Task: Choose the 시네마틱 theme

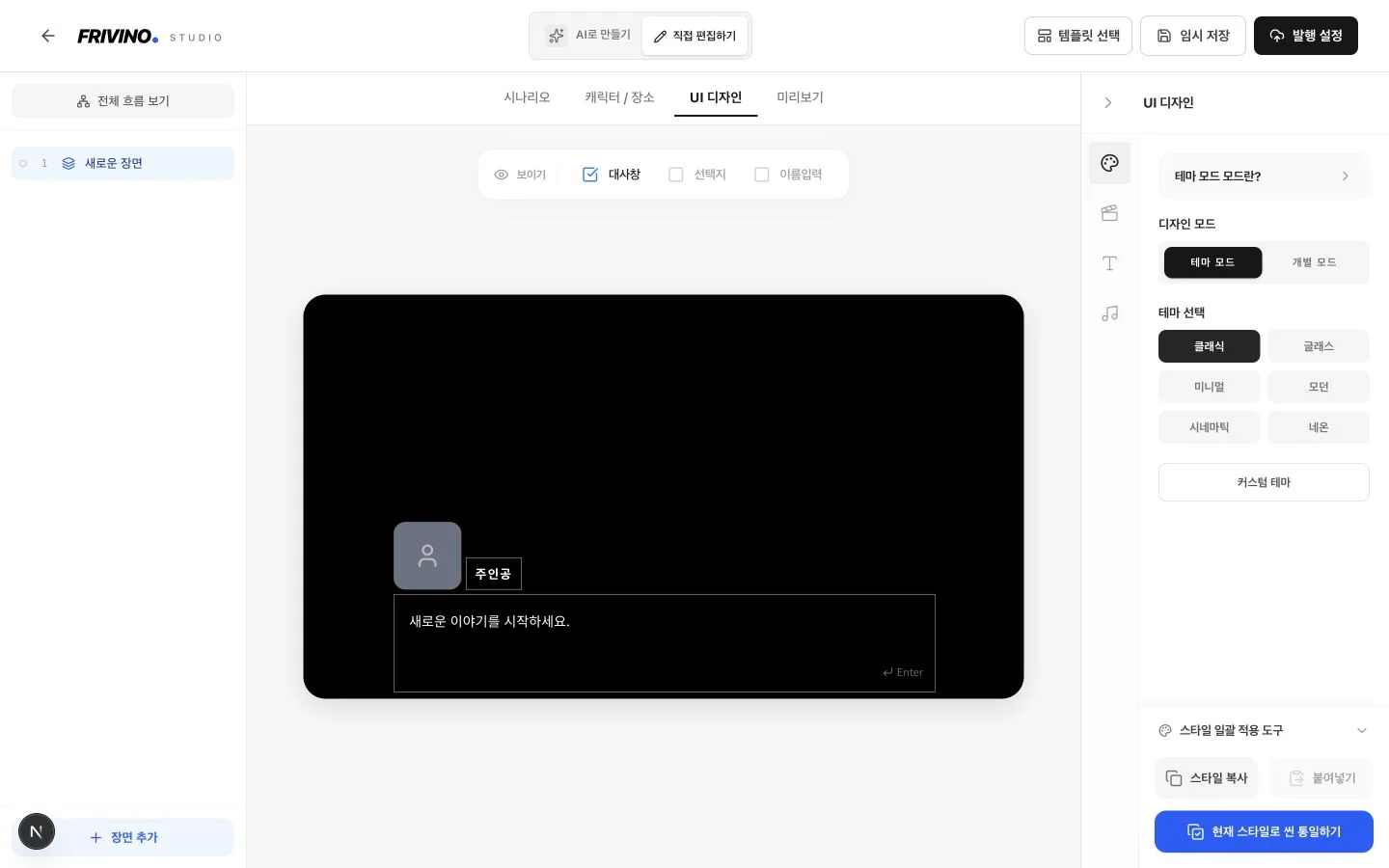Action: pos(1209,427)
